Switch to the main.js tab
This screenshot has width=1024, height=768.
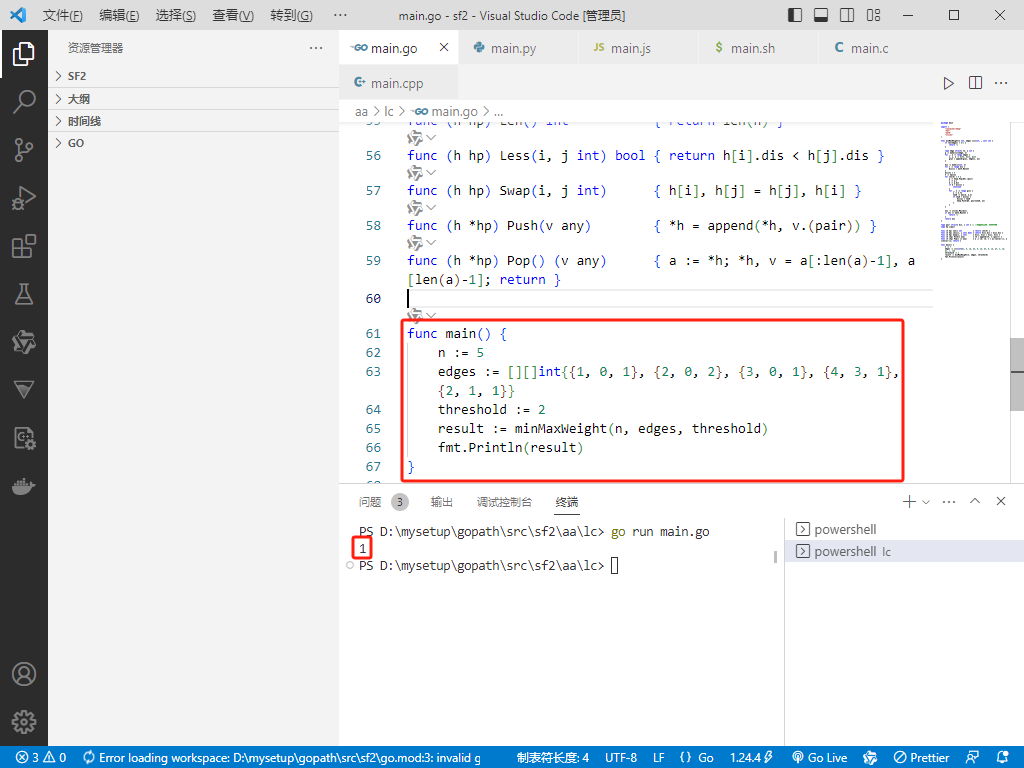(x=638, y=48)
